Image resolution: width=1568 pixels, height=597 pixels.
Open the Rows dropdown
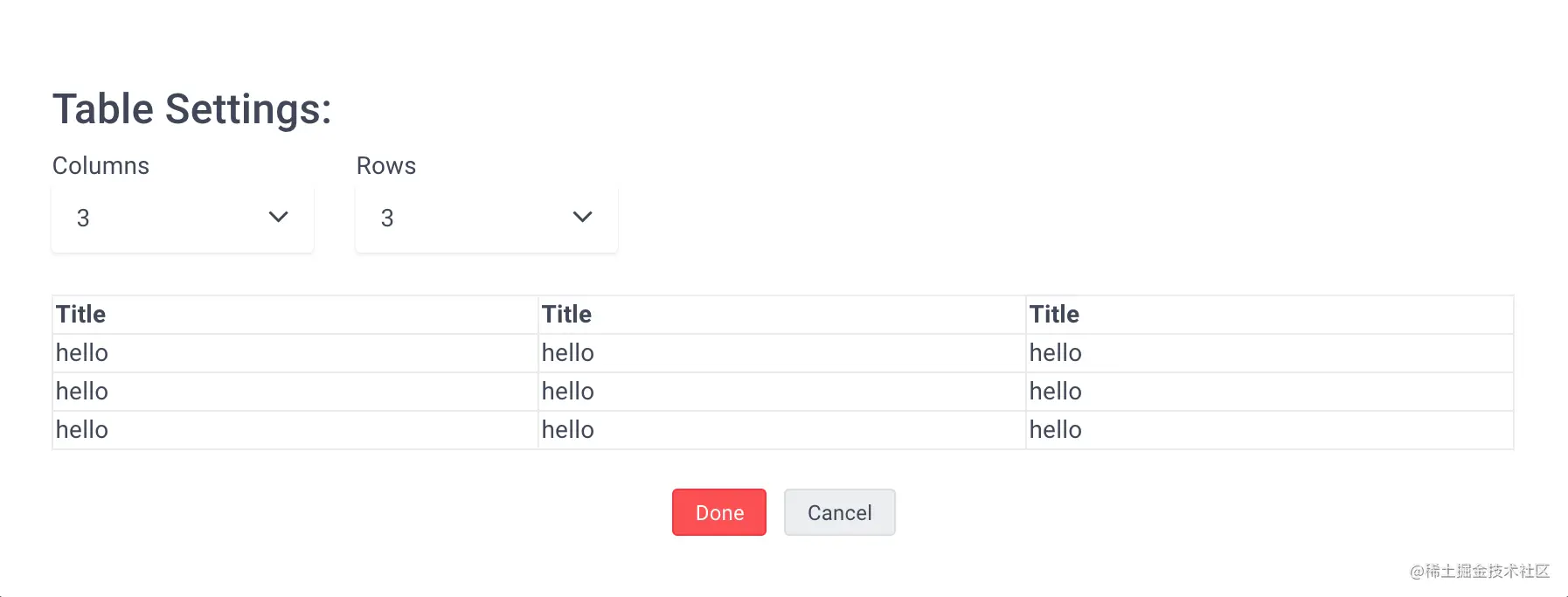click(486, 219)
